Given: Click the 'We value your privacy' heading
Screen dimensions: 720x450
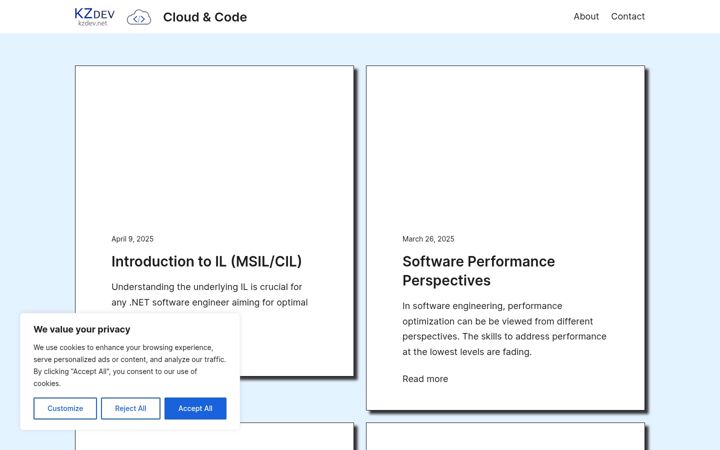Looking at the screenshot, I should (x=82, y=329).
